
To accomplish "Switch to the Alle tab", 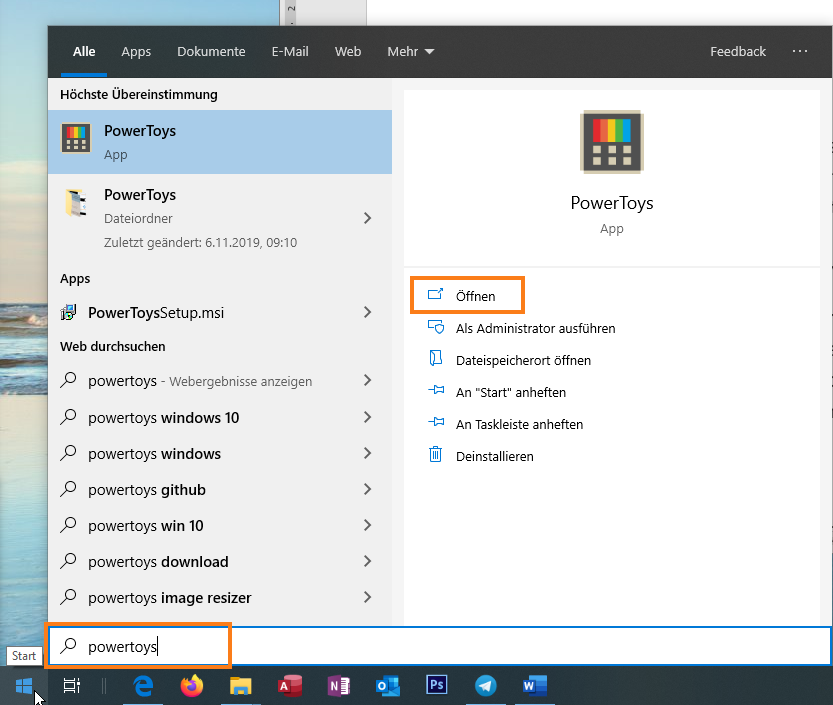I will (84, 52).
